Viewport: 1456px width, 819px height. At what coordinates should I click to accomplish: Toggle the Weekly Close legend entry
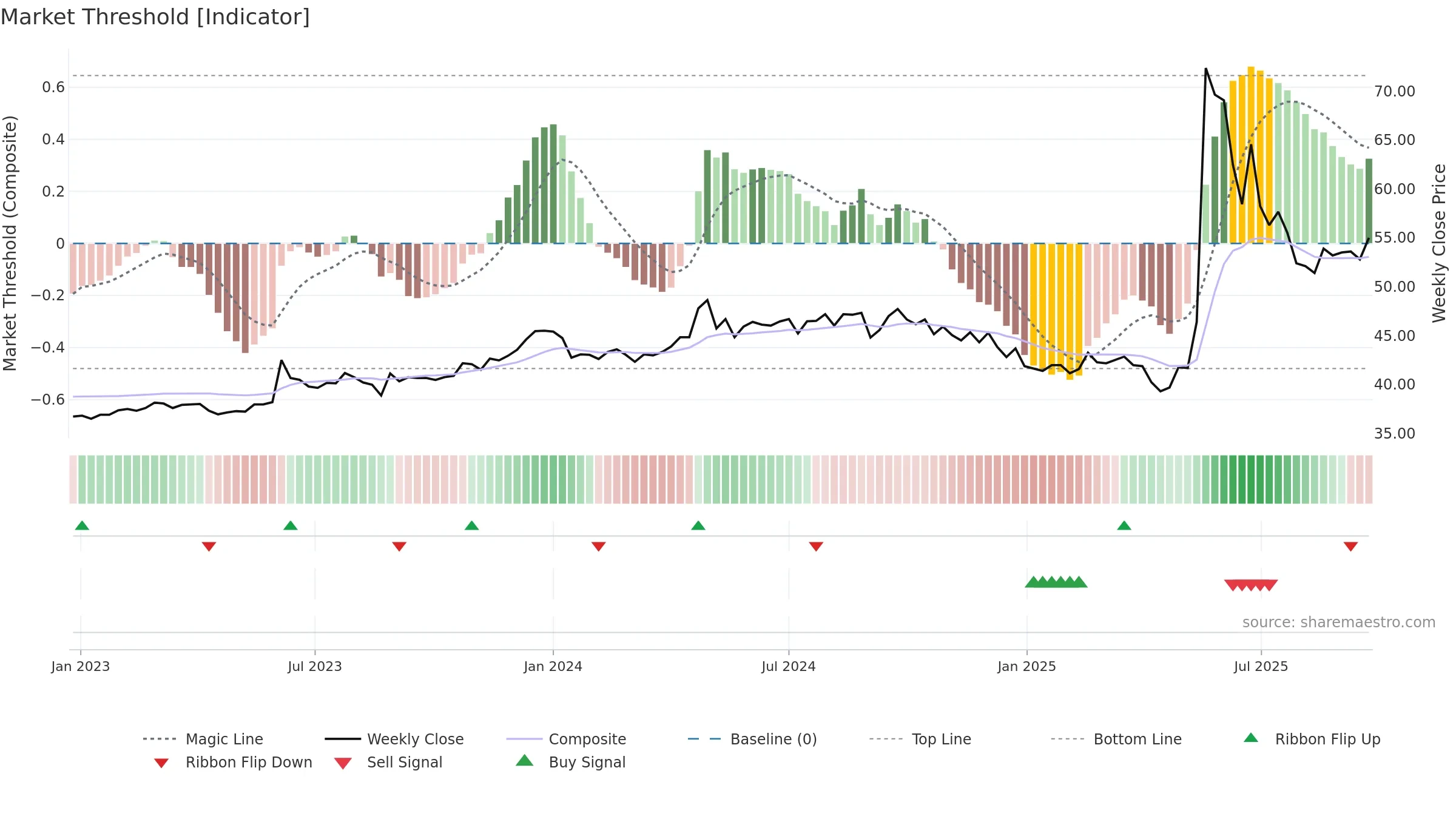point(394,739)
